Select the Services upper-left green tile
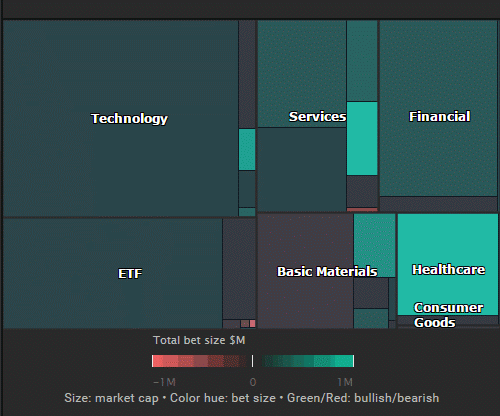 point(302,74)
